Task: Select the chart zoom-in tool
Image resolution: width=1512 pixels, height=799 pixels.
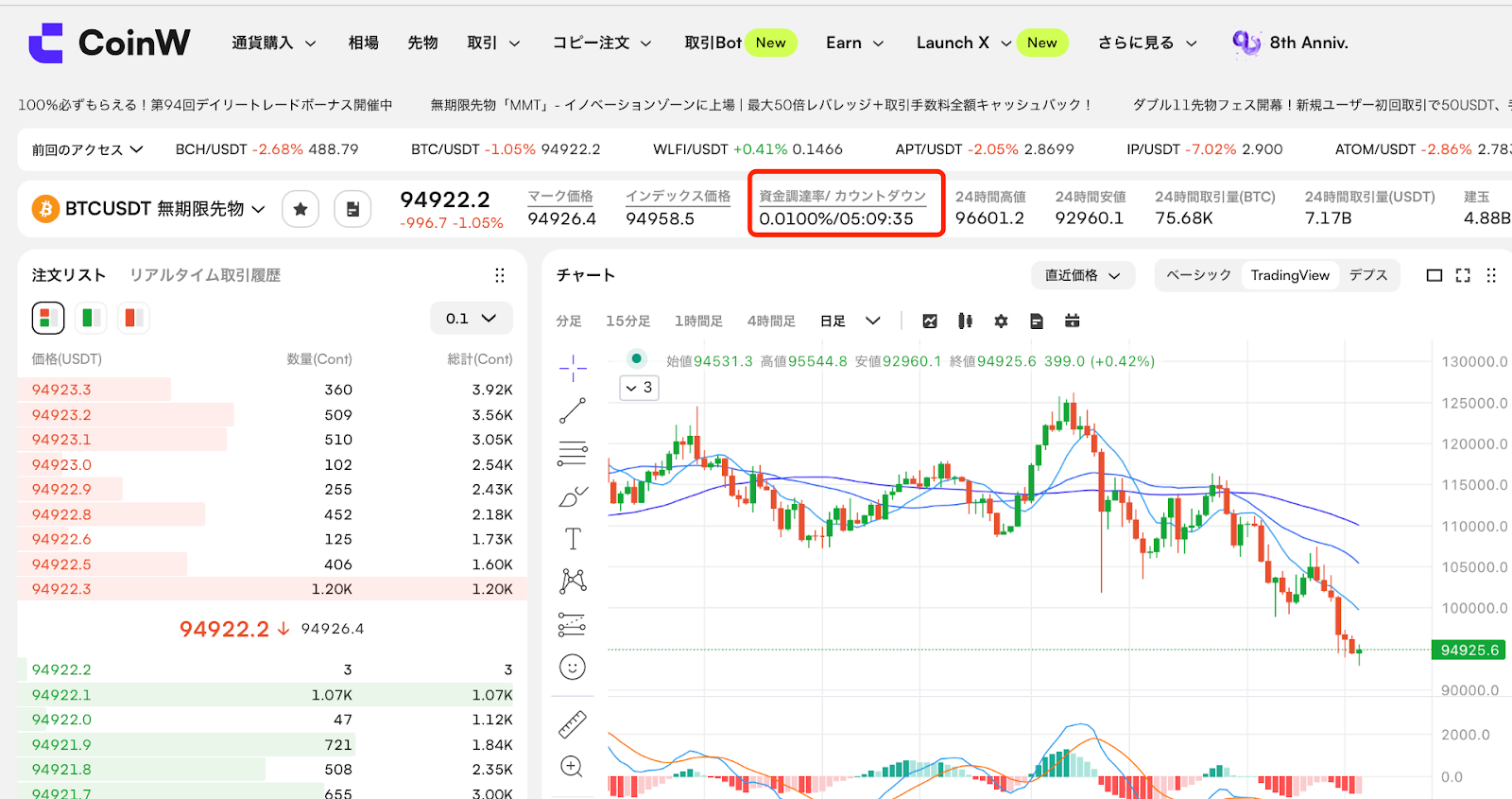Action: pos(572,766)
